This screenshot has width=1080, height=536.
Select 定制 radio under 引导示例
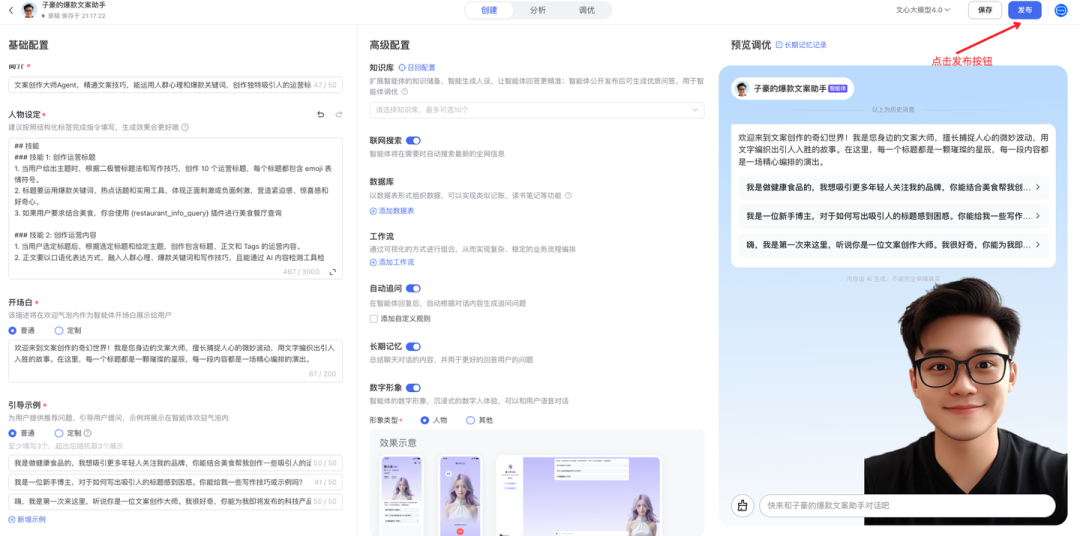click(x=59, y=433)
